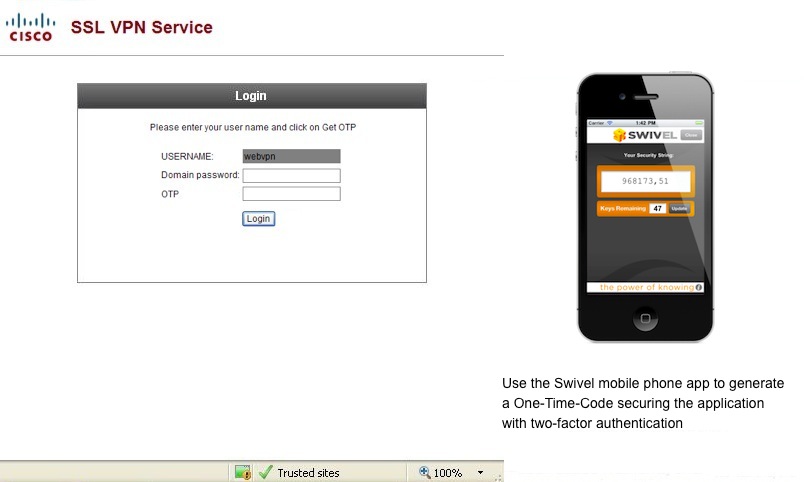
Task: Click the Close button on the Swivel app
Action: pyautogui.click(x=691, y=135)
